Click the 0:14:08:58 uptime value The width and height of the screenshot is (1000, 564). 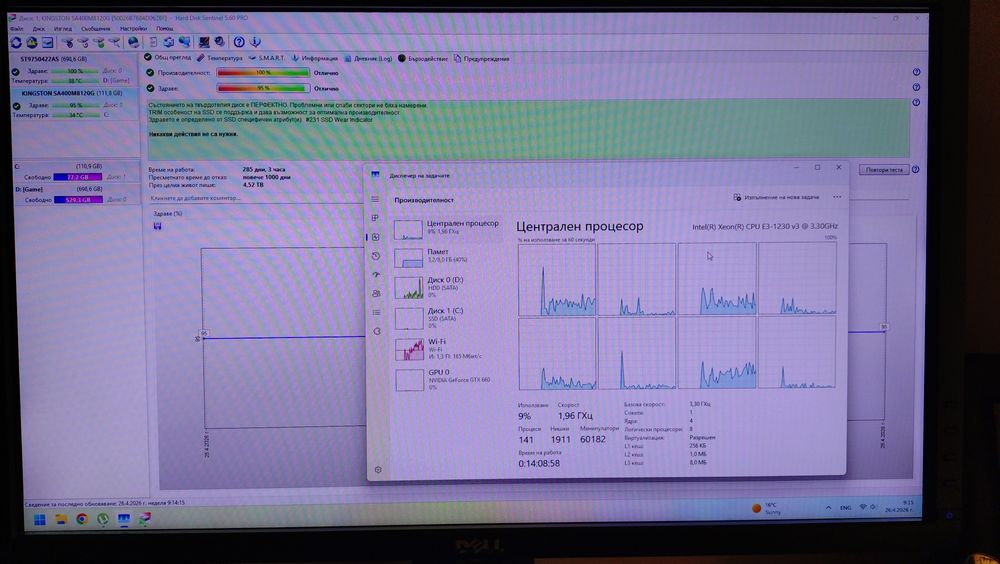539,463
